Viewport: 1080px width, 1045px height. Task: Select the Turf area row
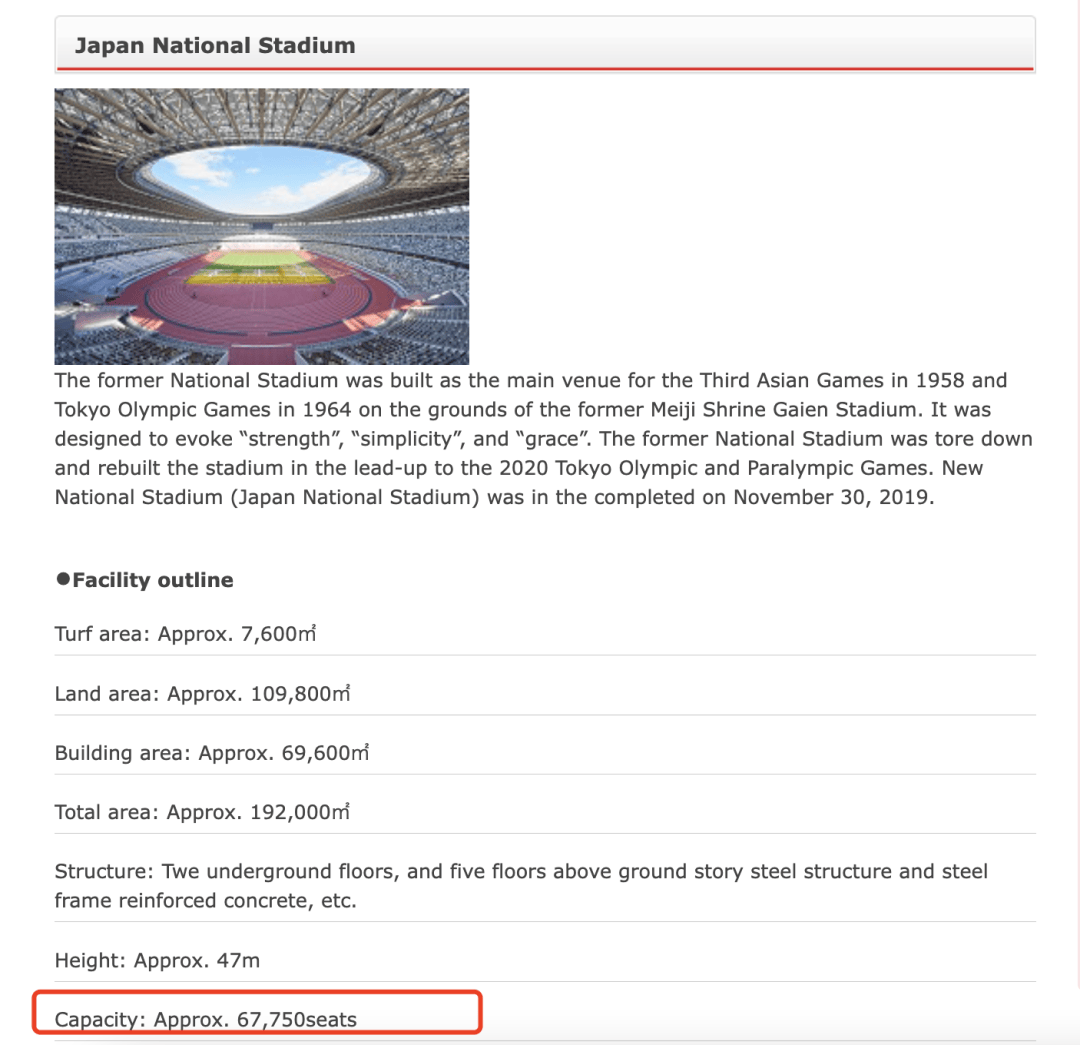pyautogui.click(x=185, y=634)
